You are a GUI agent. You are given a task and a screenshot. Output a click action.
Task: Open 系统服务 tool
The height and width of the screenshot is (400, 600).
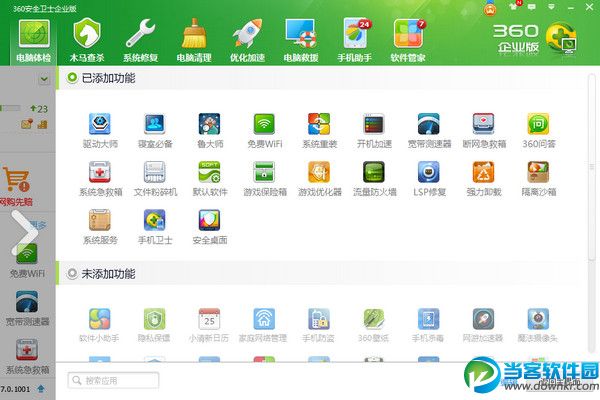pyautogui.click(x=100, y=227)
